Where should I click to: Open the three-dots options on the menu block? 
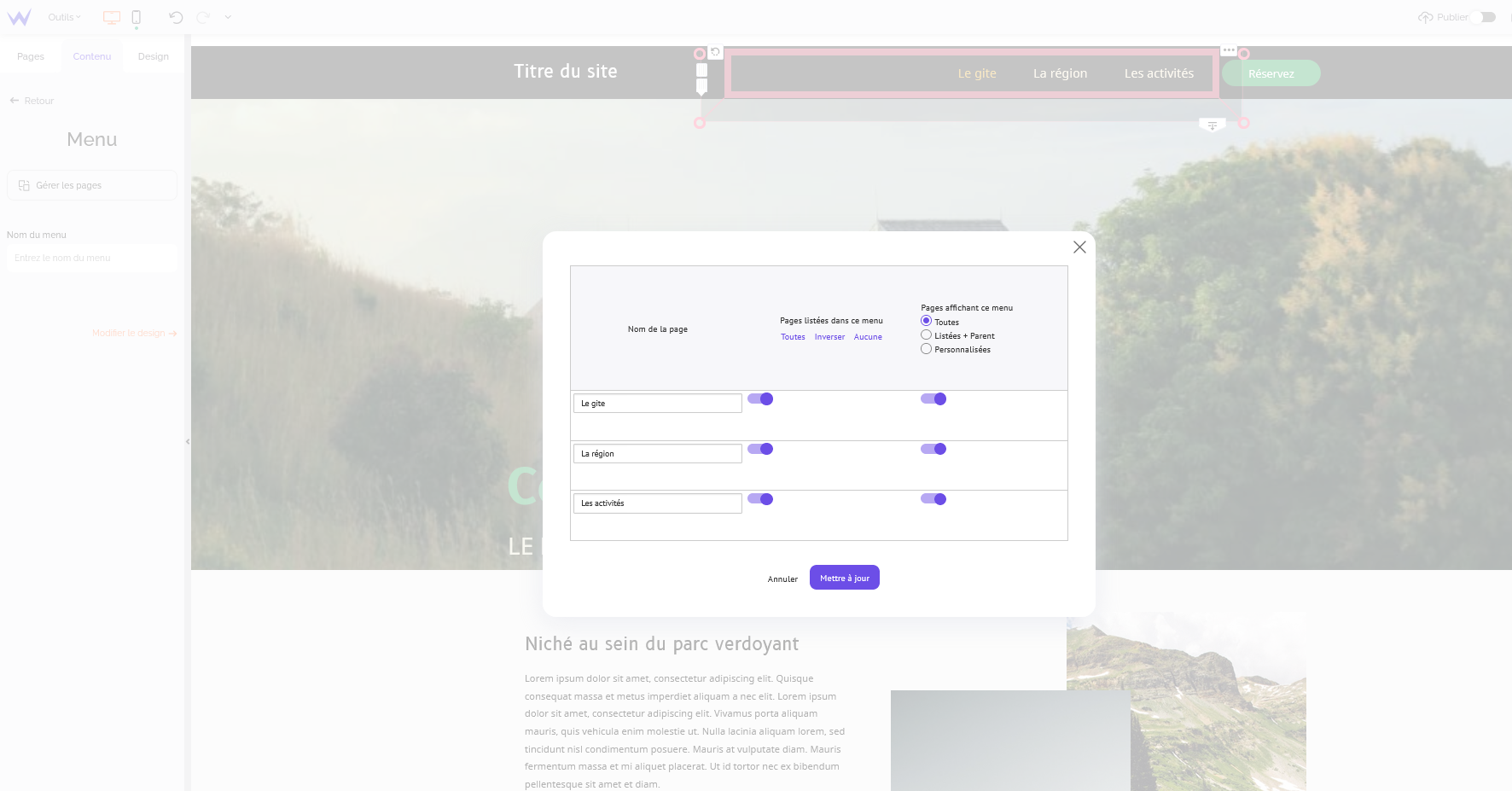tap(1229, 50)
